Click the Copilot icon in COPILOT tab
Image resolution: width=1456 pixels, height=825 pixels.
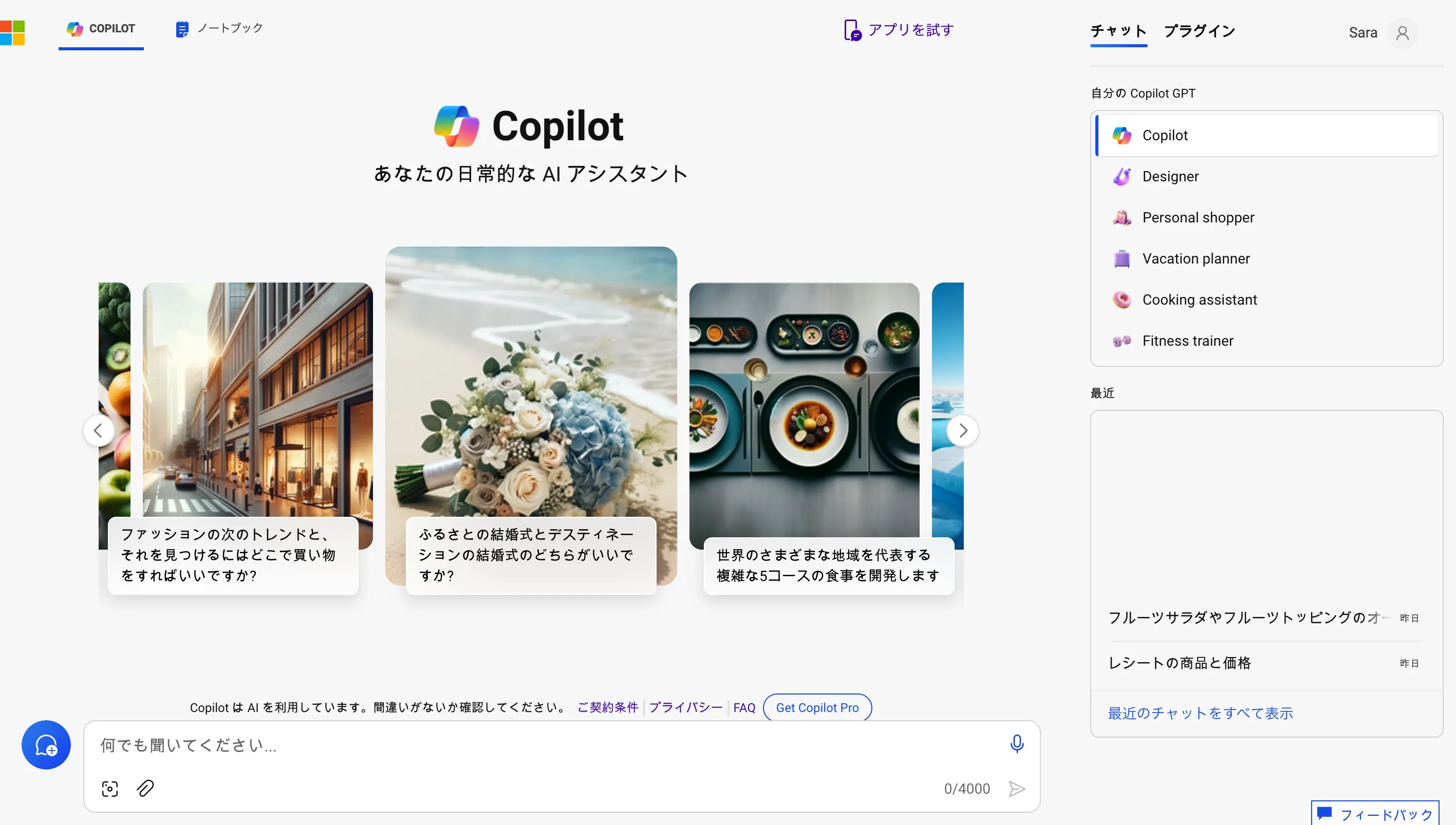click(x=75, y=28)
